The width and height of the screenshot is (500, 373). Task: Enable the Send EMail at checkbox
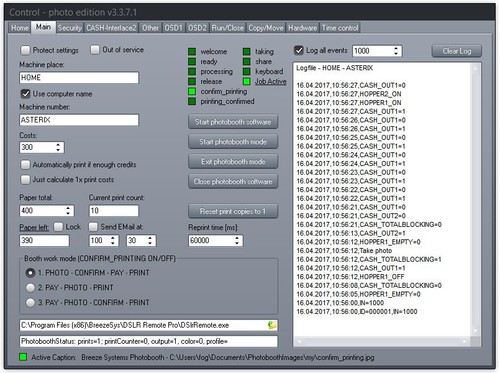93,227
